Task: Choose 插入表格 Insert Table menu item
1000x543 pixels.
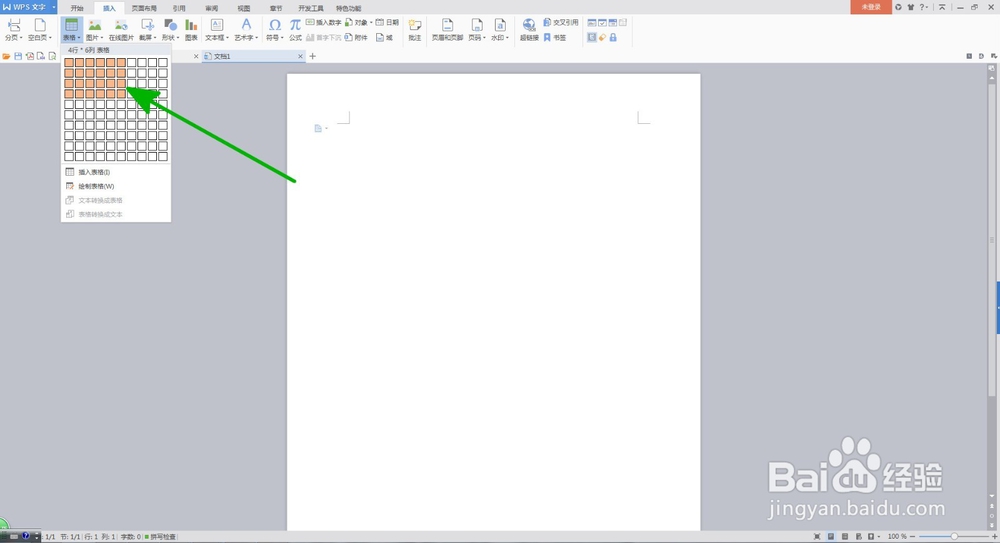Action: [x=116, y=172]
